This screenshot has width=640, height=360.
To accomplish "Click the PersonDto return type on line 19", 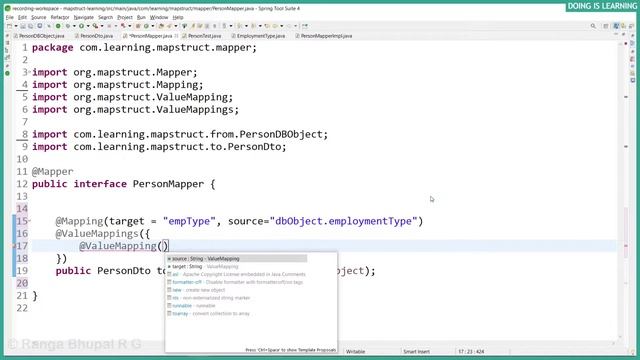I will 124,271.
